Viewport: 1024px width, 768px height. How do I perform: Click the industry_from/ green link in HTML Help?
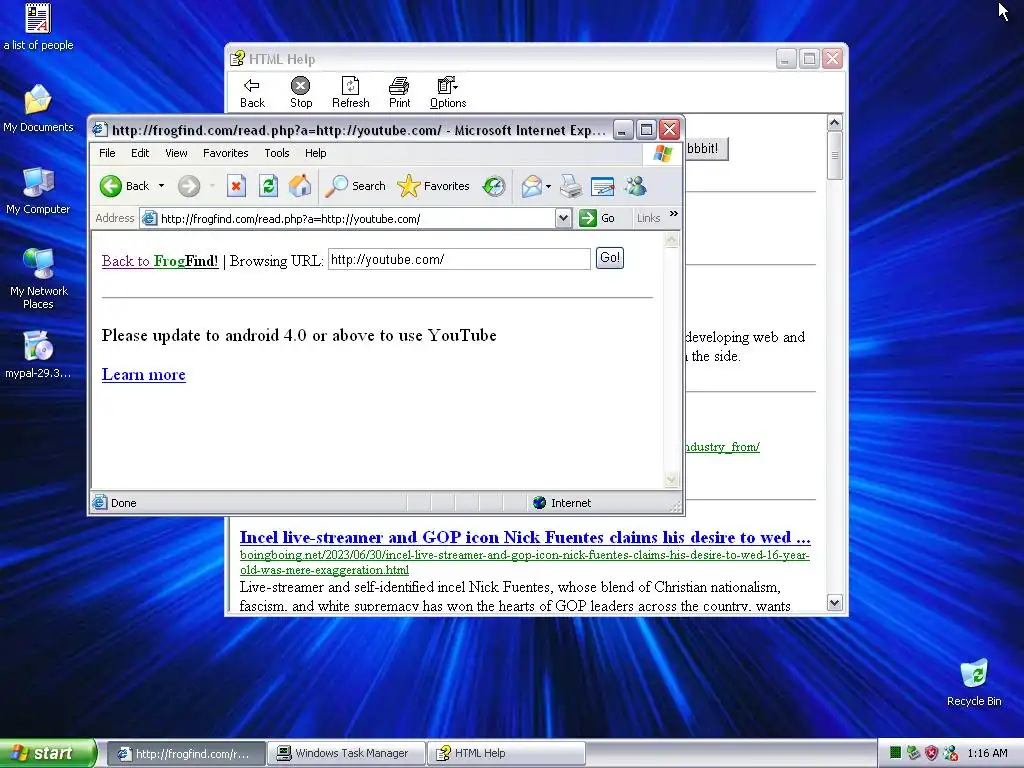click(x=722, y=447)
